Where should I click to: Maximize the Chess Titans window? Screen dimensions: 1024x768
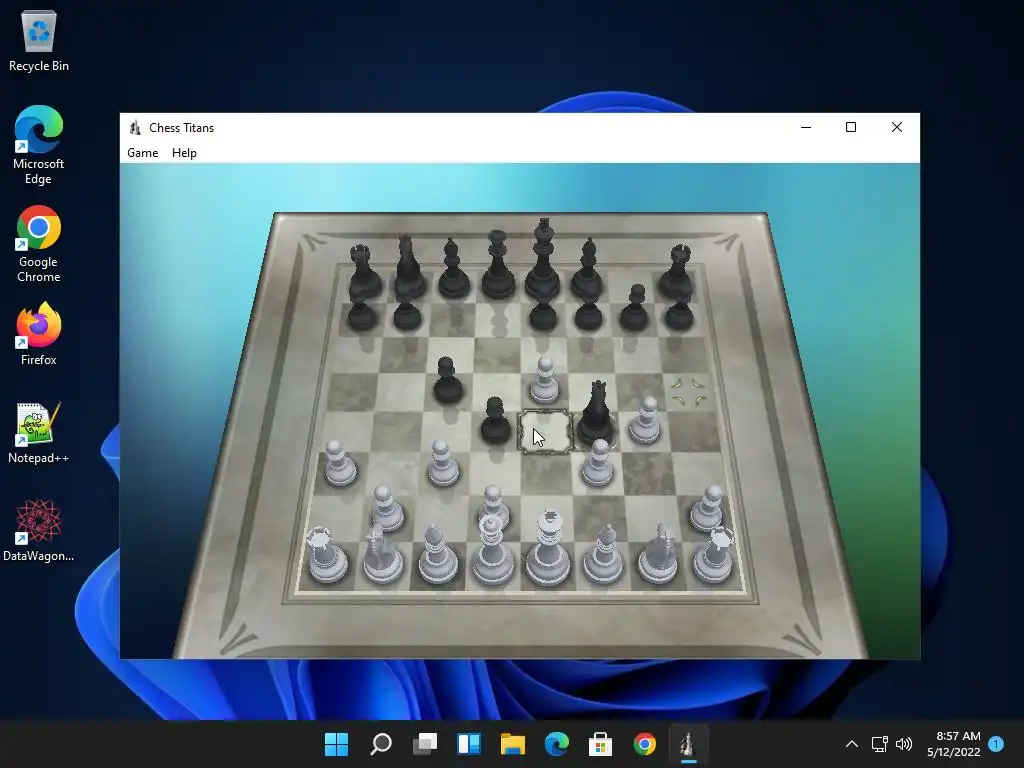point(851,127)
